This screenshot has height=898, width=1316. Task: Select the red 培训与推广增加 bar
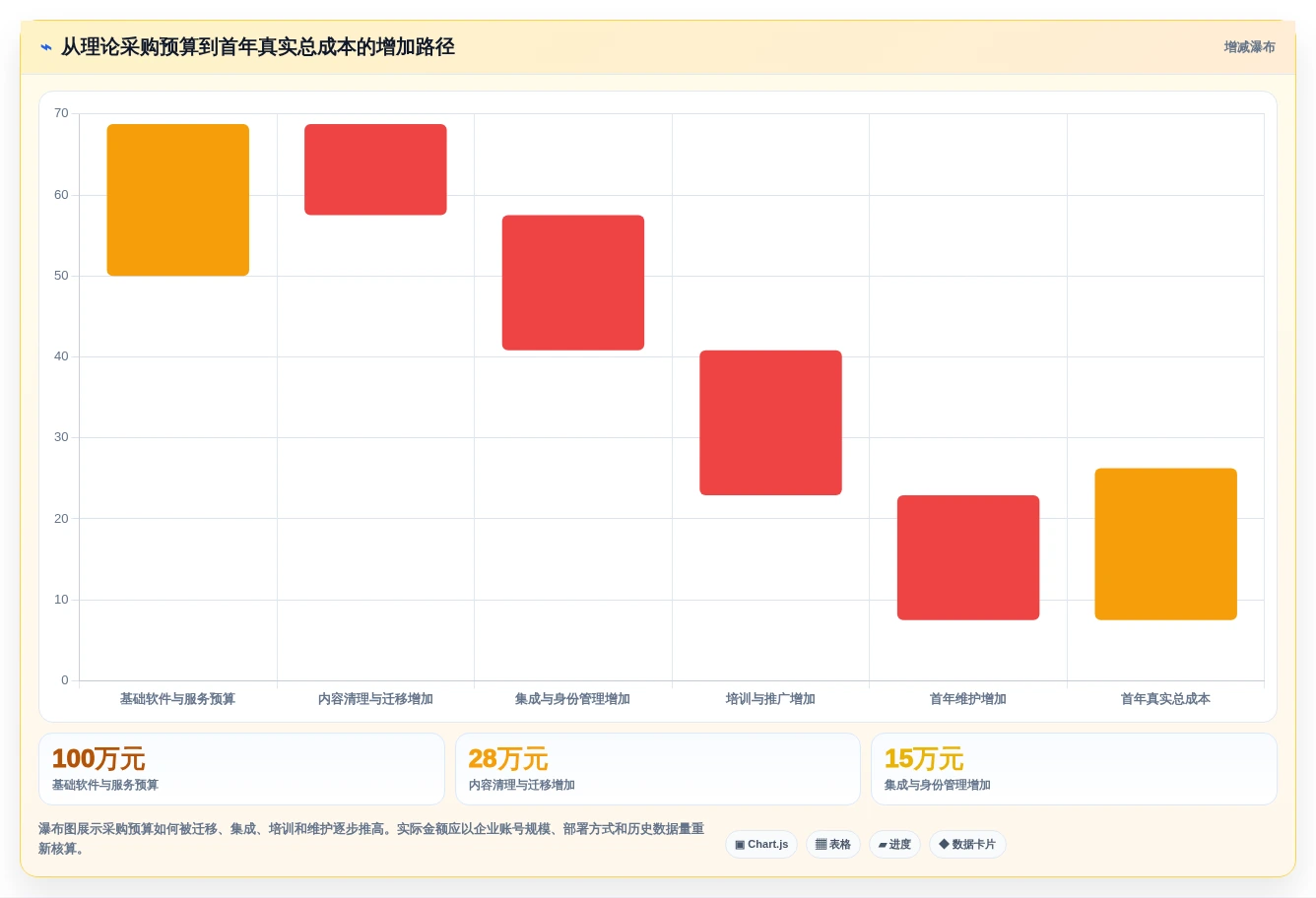(x=770, y=422)
